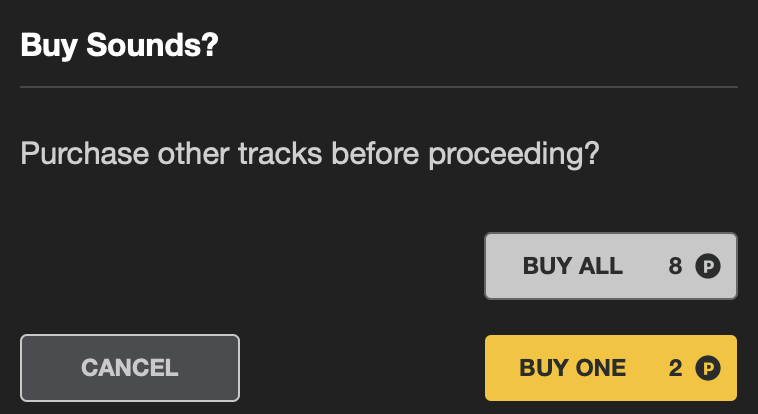Screen dimensions: 758x414
Task: Click the "BUY ONE" label text
Action: point(573,368)
